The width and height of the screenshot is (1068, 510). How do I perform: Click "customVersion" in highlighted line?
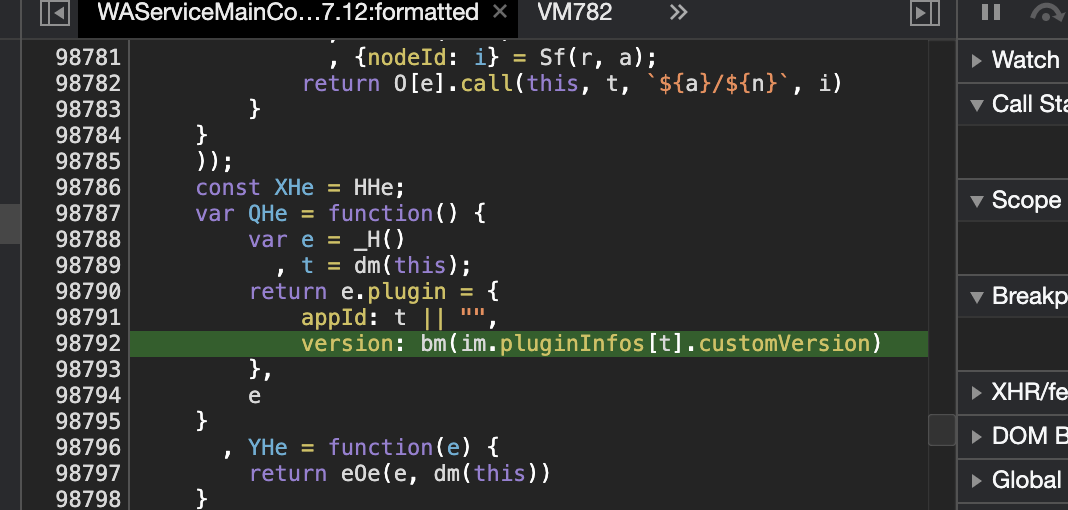[x=785, y=343]
